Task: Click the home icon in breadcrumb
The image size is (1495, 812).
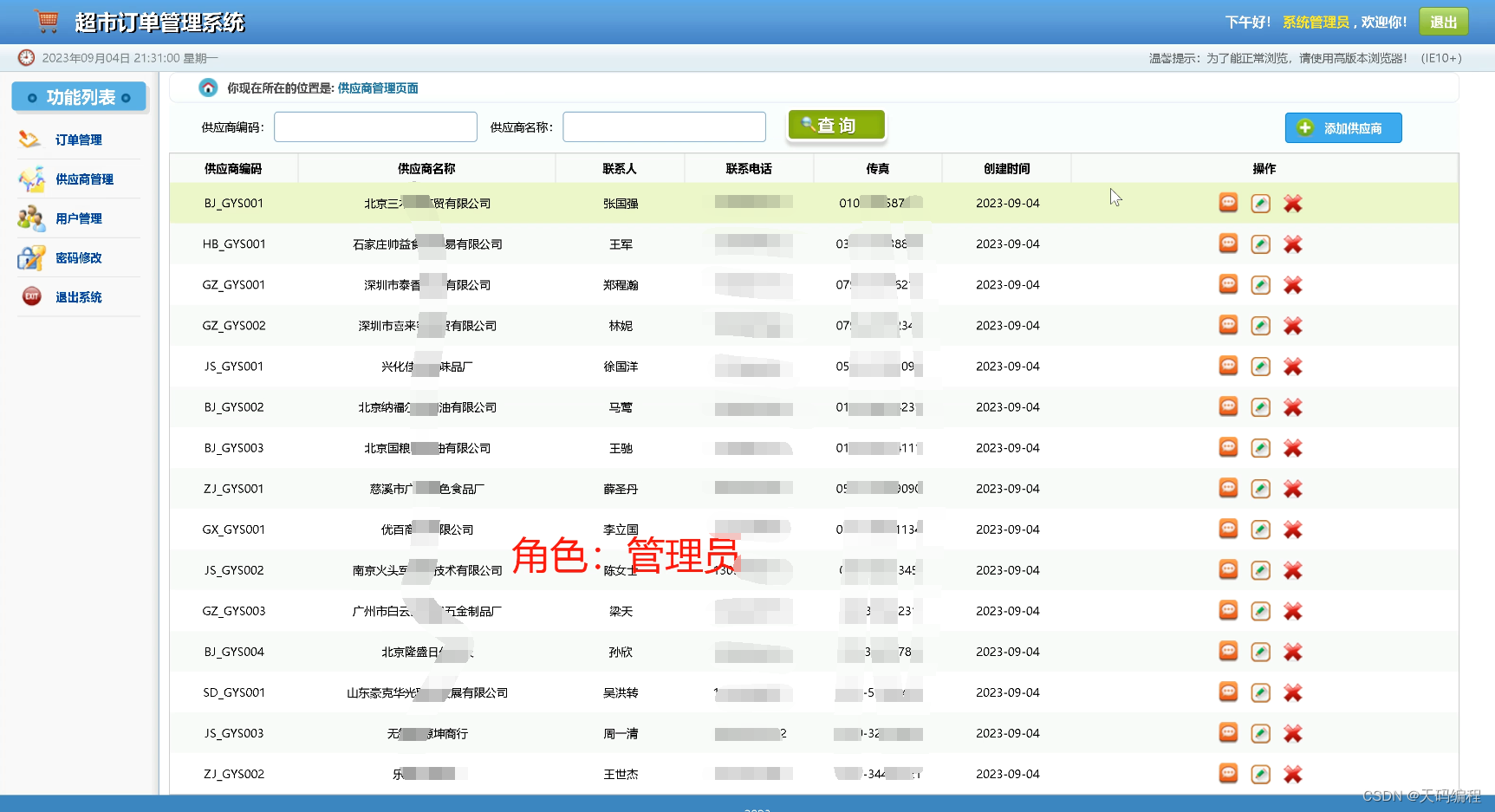Action: (208, 88)
